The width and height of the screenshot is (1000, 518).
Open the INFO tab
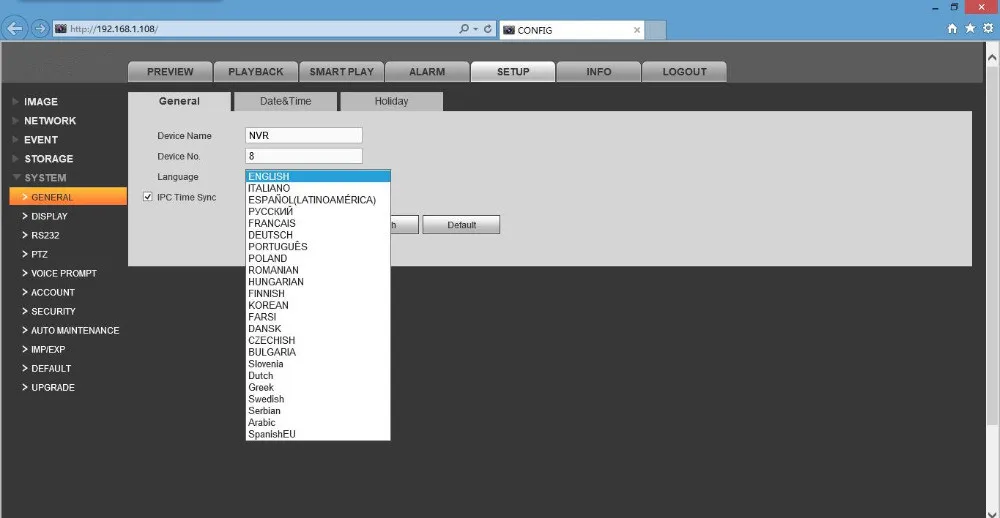[x=598, y=72]
